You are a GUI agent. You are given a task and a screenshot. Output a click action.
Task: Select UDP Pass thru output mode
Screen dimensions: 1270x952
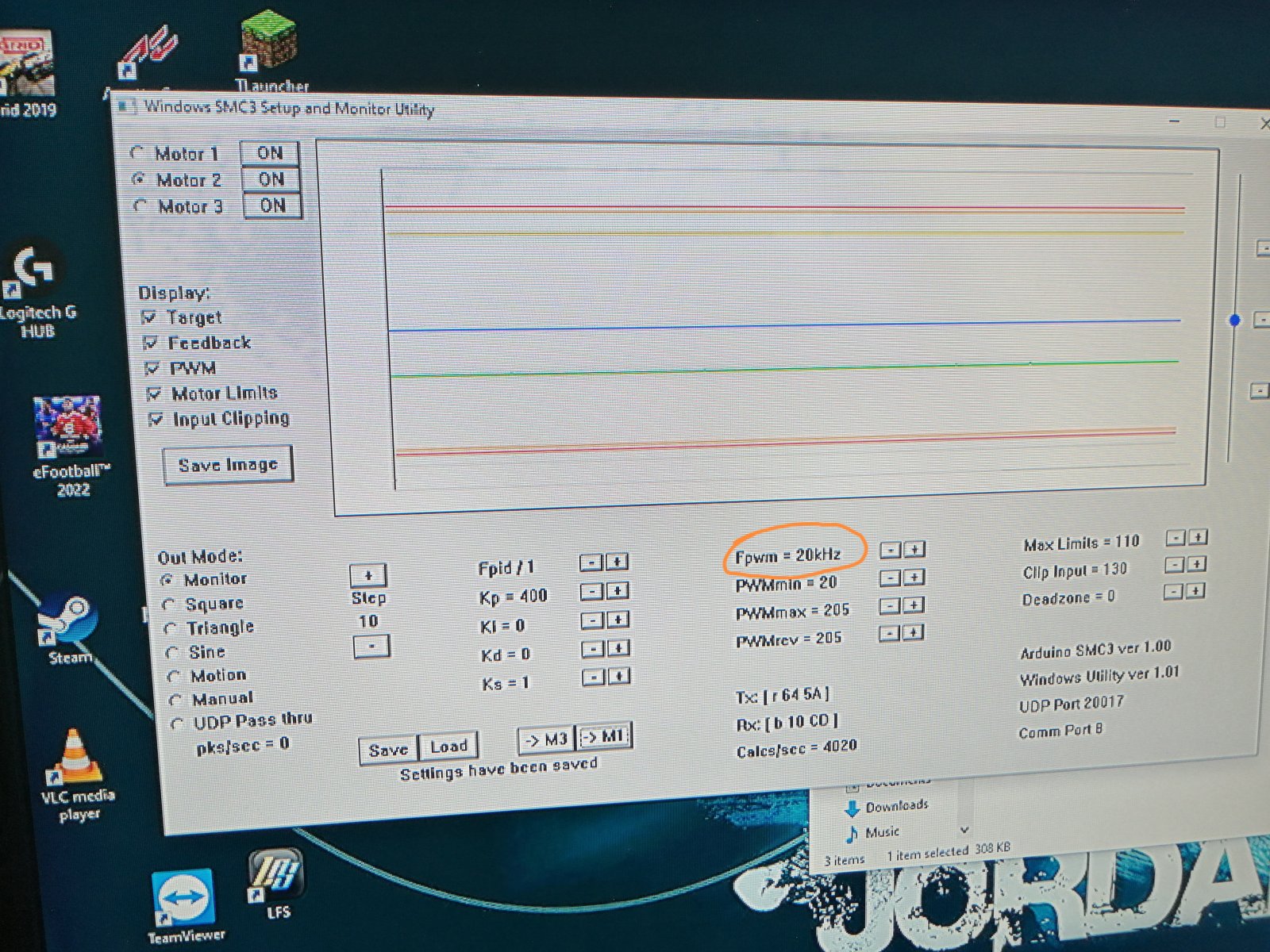coord(178,724)
